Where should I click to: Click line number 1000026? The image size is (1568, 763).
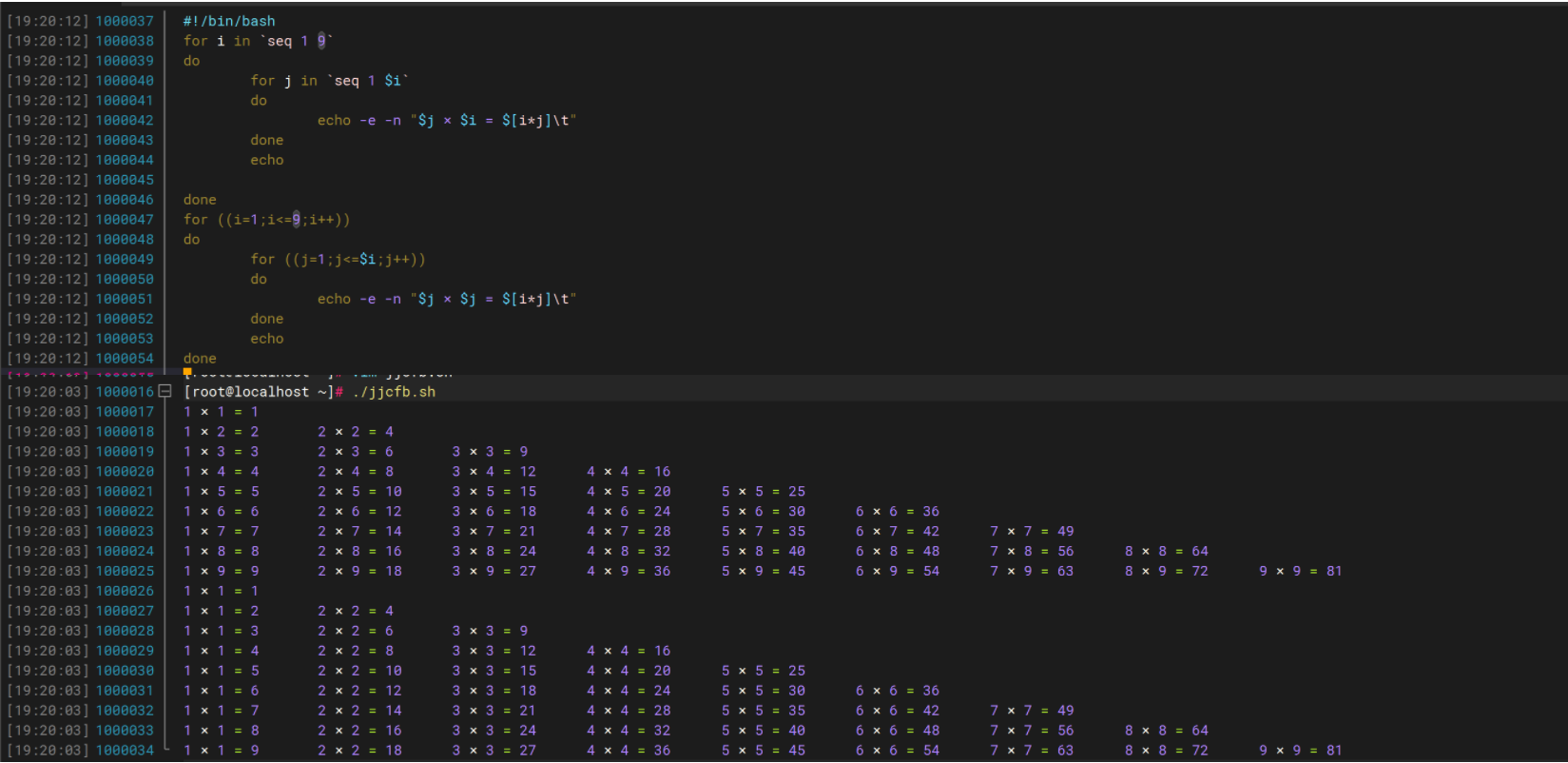(125, 591)
